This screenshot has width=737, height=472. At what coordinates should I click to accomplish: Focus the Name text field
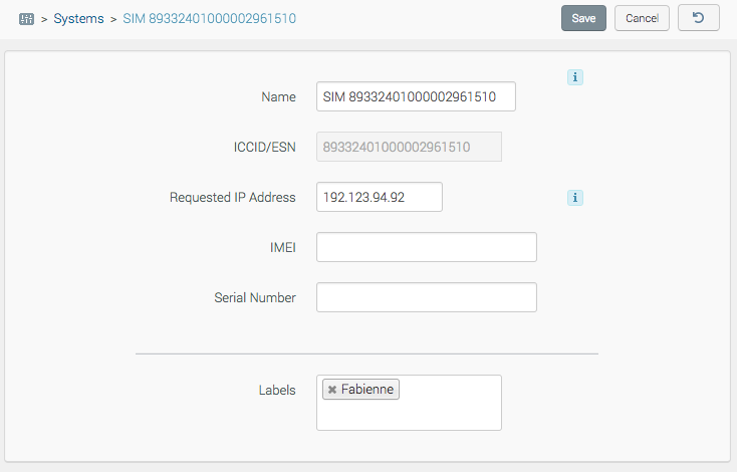click(415, 97)
